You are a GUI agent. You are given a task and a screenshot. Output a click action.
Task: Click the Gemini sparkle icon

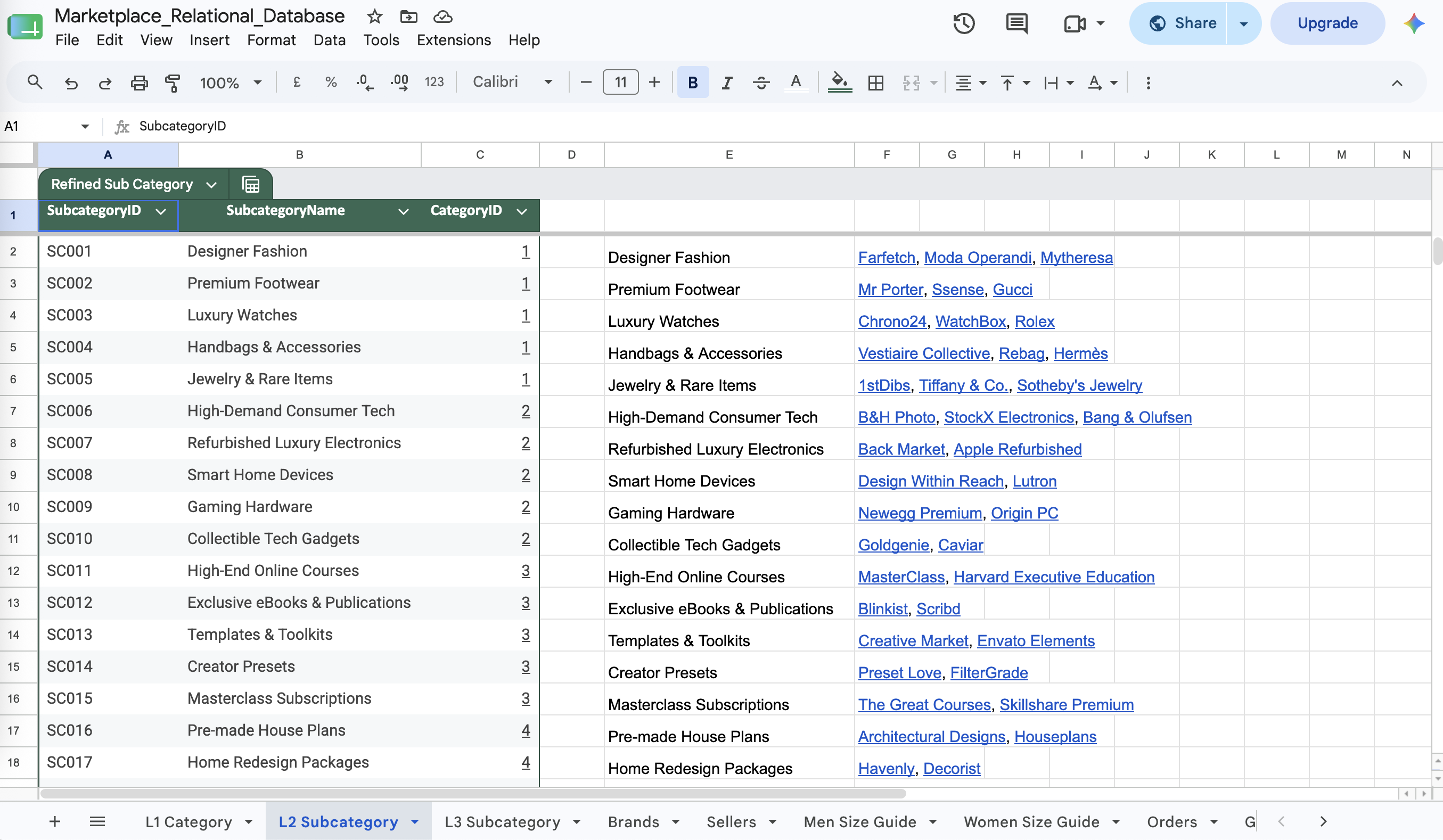pyautogui.click(x=1413, y=23)
